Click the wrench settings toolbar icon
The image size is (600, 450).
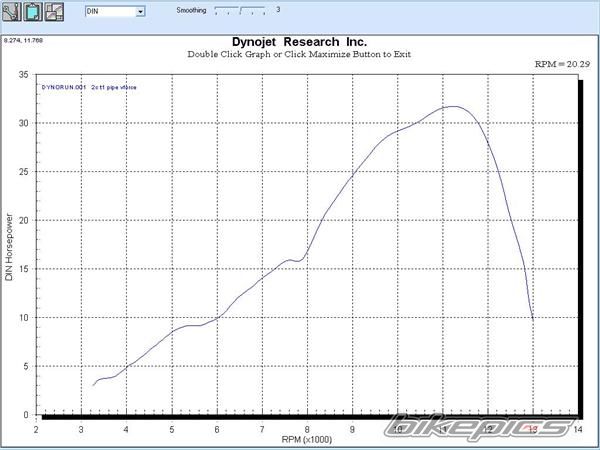[x=13, y=13]
